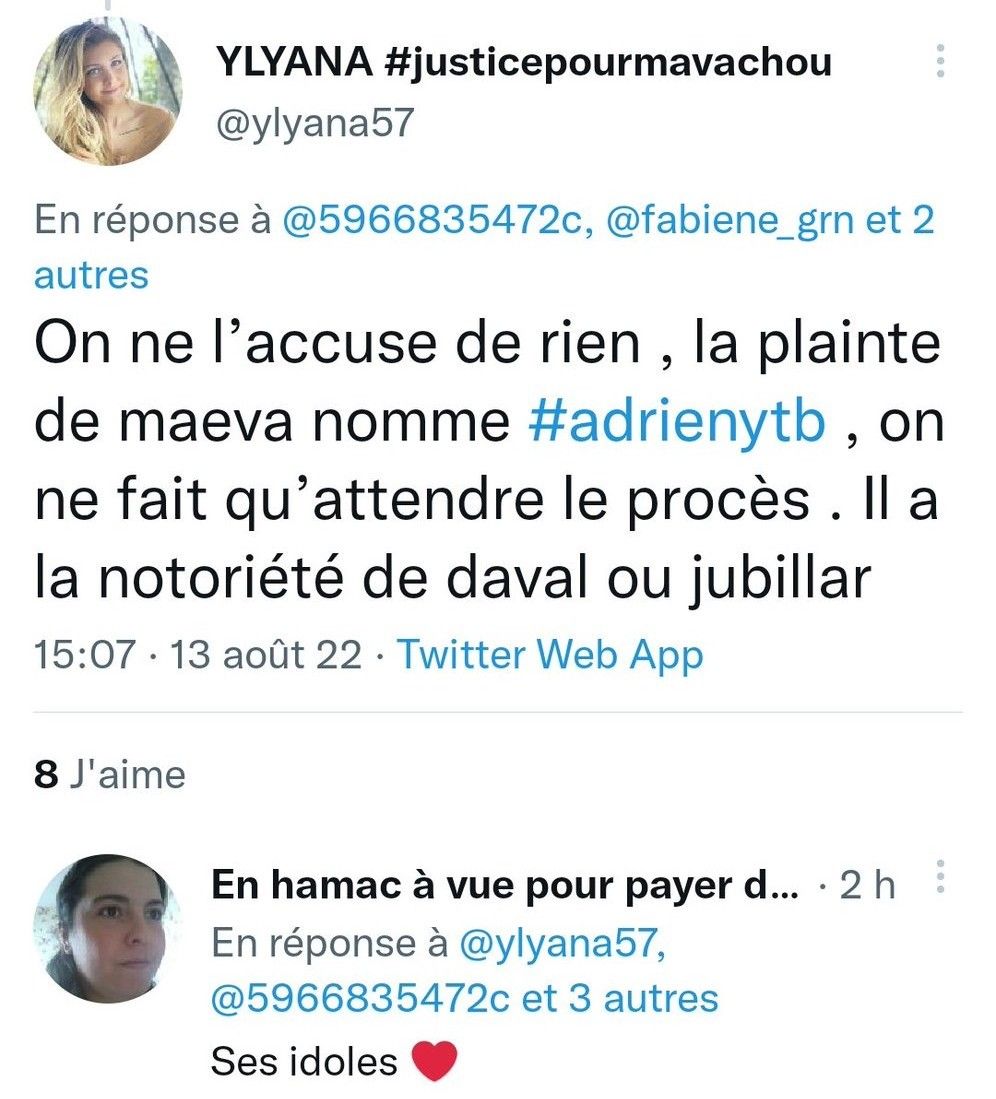This screenshot has height=1099, width=996.
Task: Click the red heart emoji in the reply
Action: click(435, 1061)
